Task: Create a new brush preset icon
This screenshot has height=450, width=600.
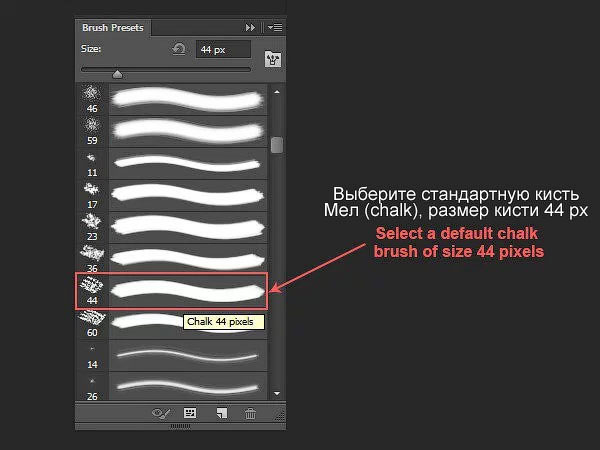Action: [x=222, y=413]
